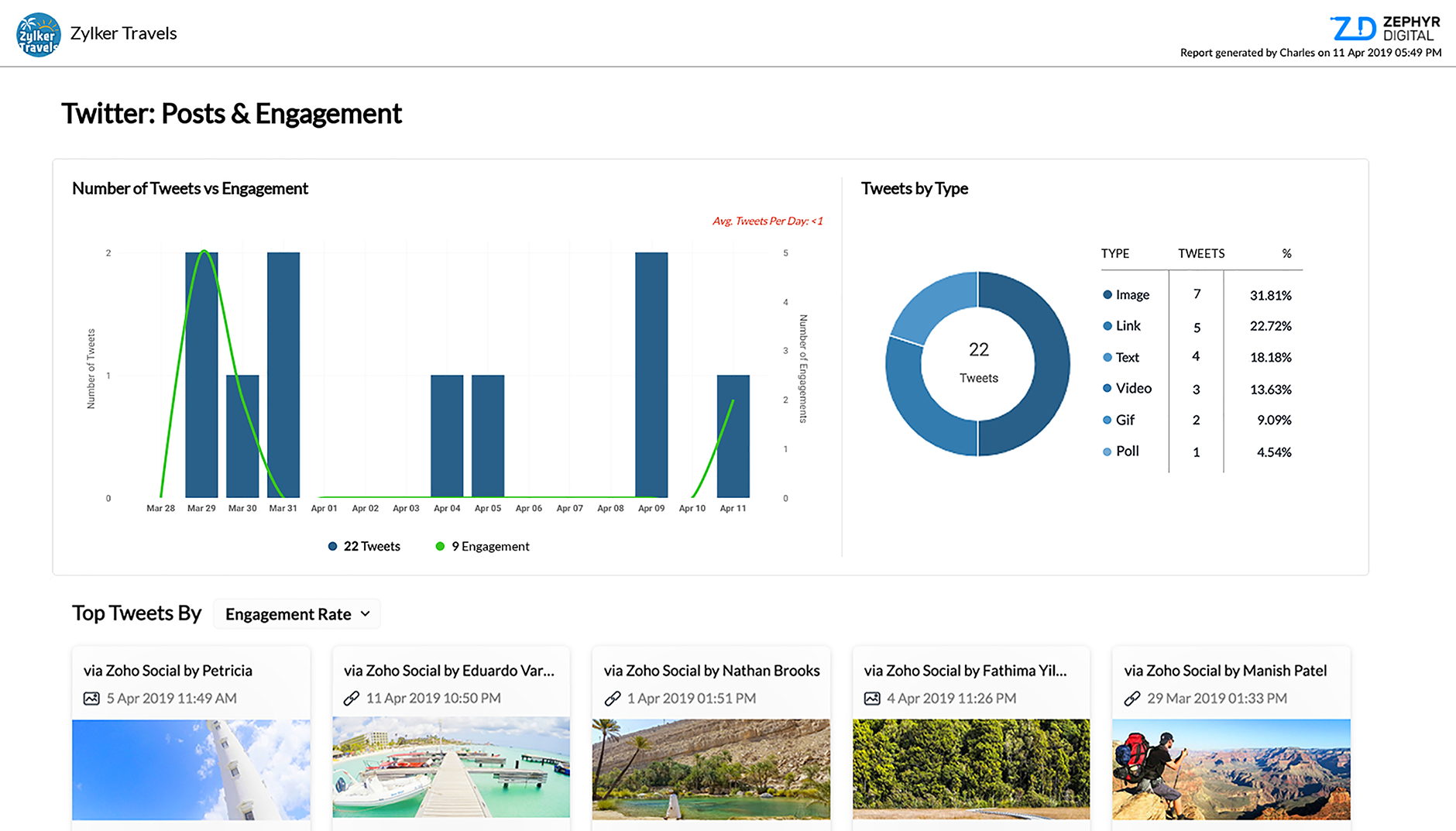Viewport: 1456px width, 831px height.
Task: Open the oasis photo in Nathan Brooks' tweet
Action: pyautogui.click(x=711, y=769)
